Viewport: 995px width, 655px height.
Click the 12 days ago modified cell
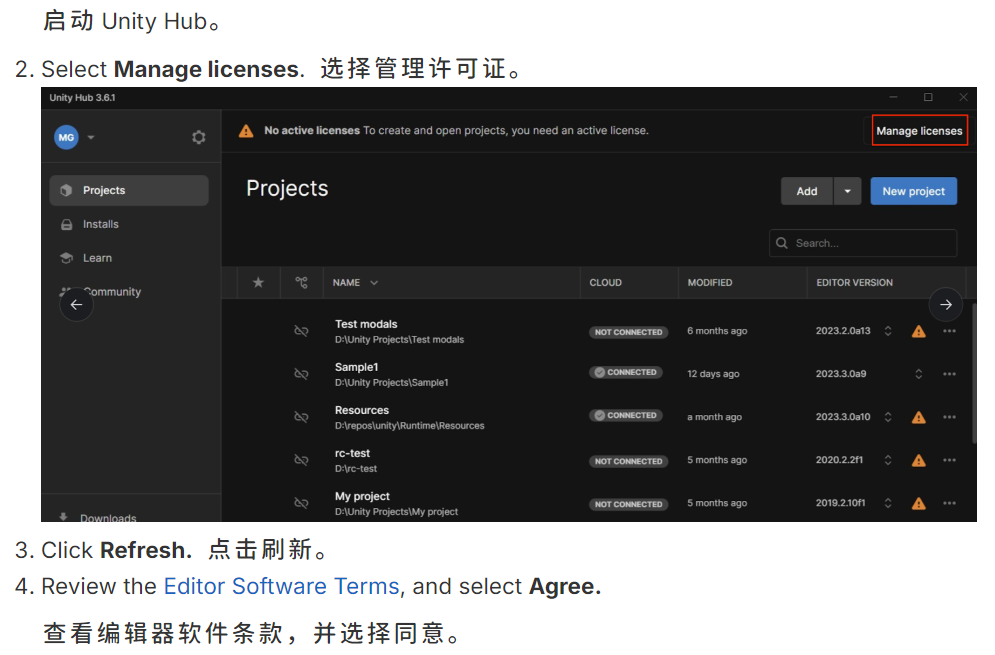[713, 374]
